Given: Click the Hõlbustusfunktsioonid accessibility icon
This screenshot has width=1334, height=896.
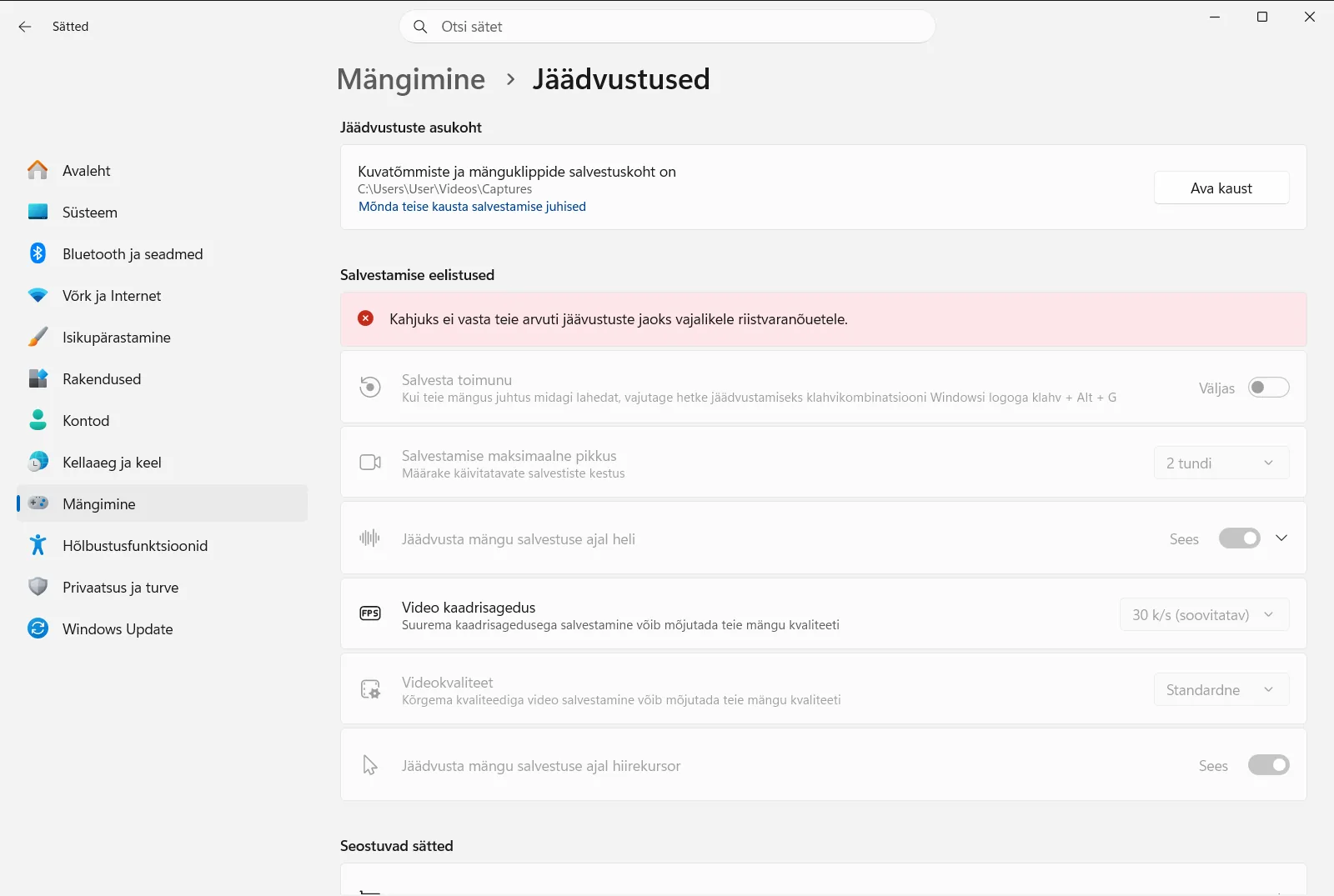Looking at the screenshot, I should click(38, 545).
